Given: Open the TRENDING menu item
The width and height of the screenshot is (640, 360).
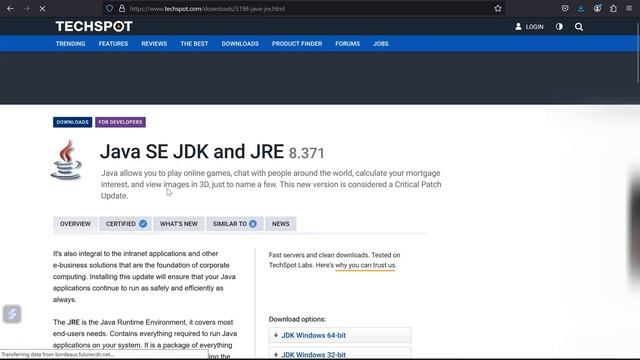Looking at the screenshot, I should [71, 44].
